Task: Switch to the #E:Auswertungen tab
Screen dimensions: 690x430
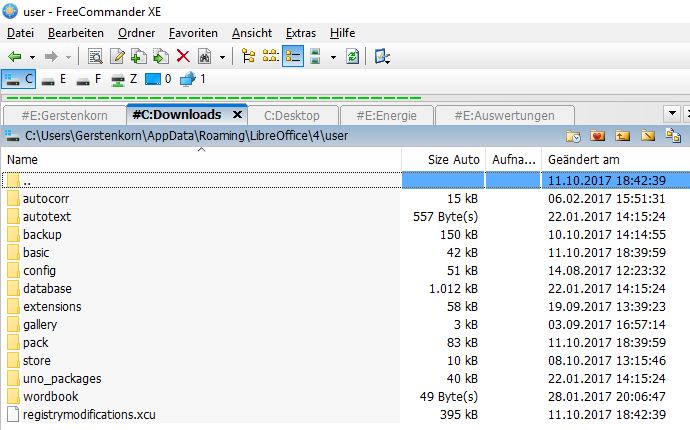Action: tap(504, 116)
